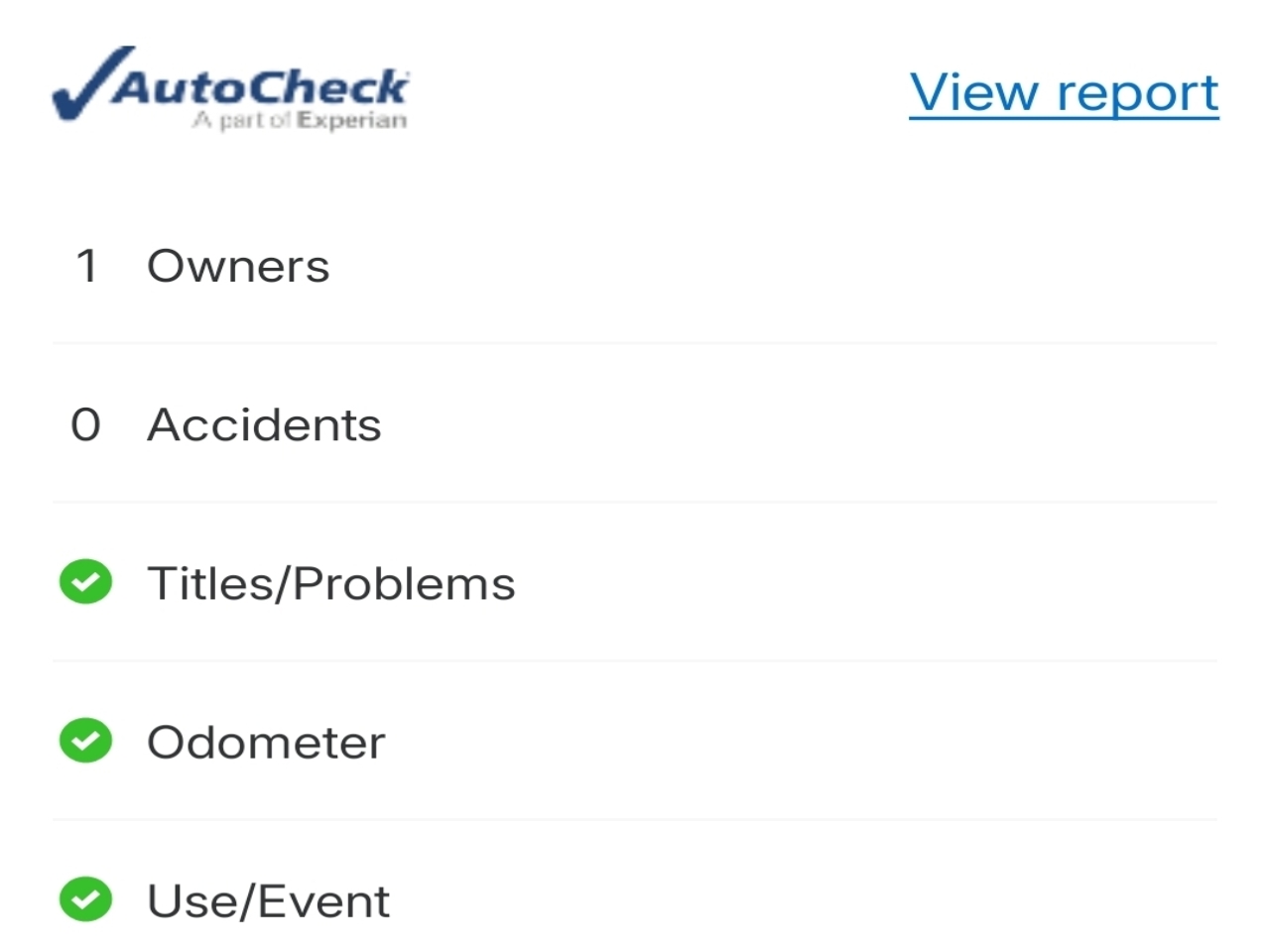Tap the Odometer label
The height and width of the screenshot is (952, 1270).
coord(266,742)
